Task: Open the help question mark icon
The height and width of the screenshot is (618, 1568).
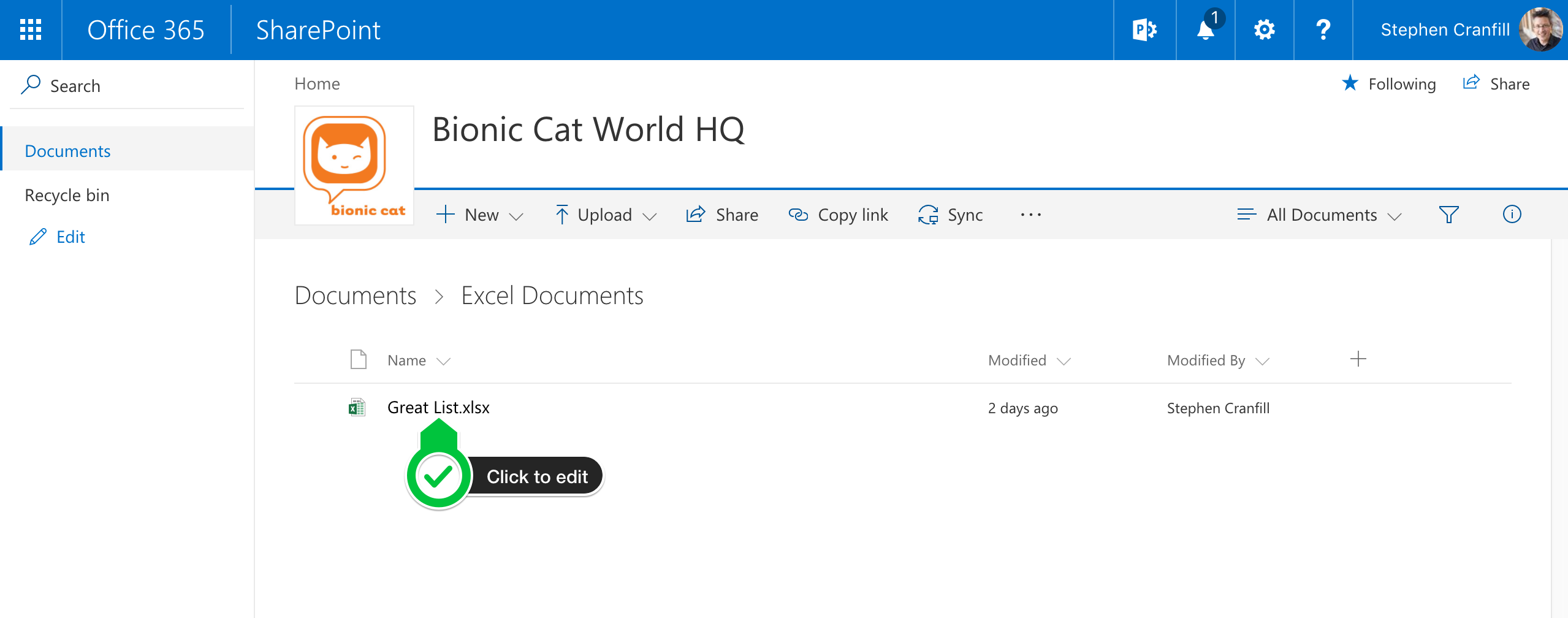Action: (x=1323, y=29)
